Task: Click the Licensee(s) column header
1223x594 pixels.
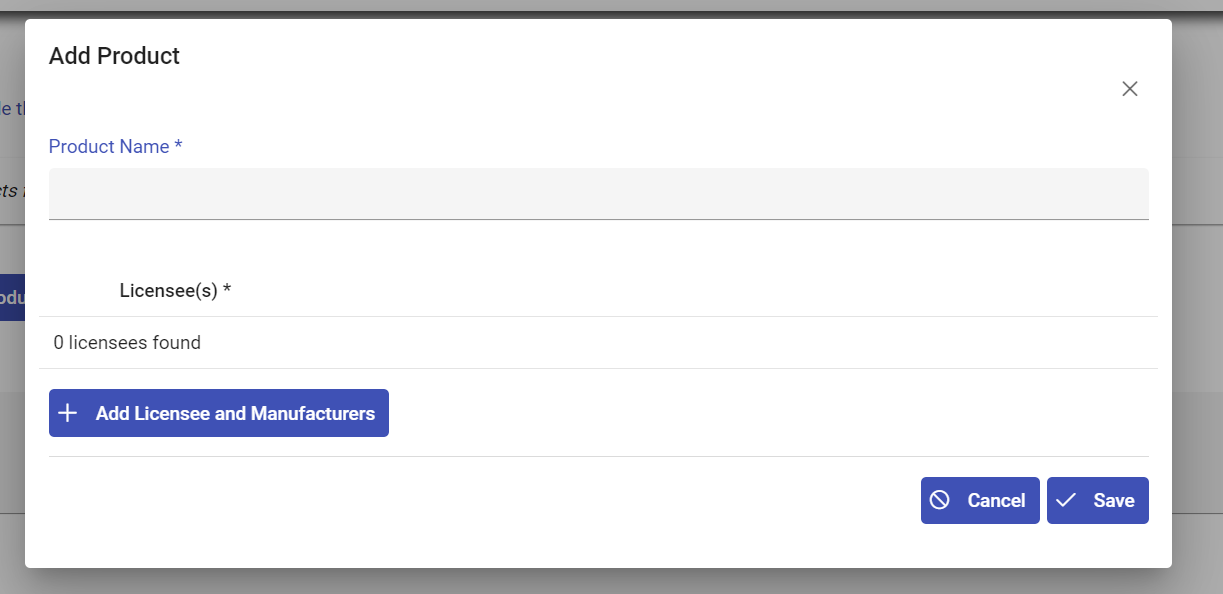Action: pos(169,291)
